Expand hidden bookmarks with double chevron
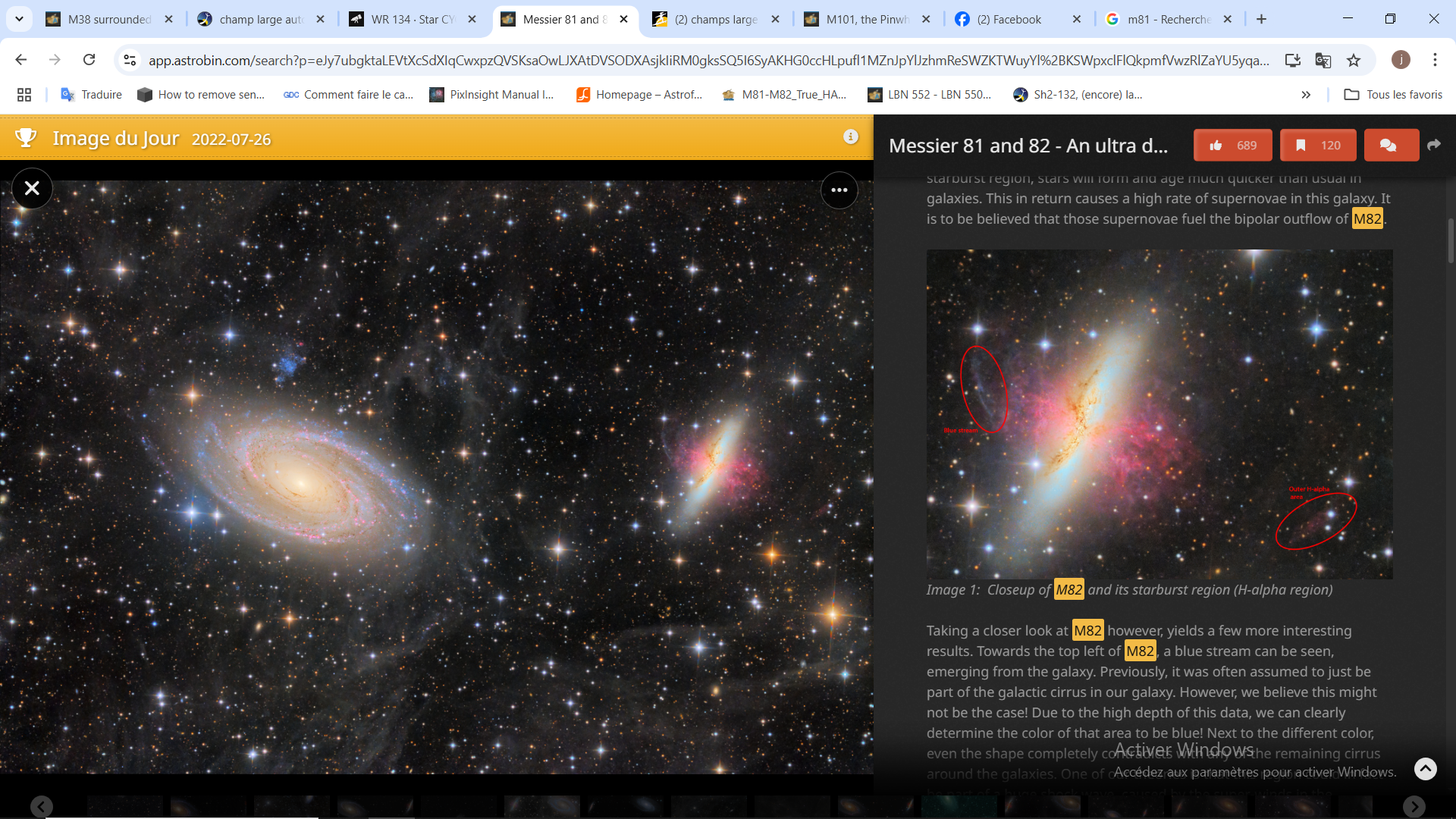This screenshot has width=1456, height=819. 1306,95
